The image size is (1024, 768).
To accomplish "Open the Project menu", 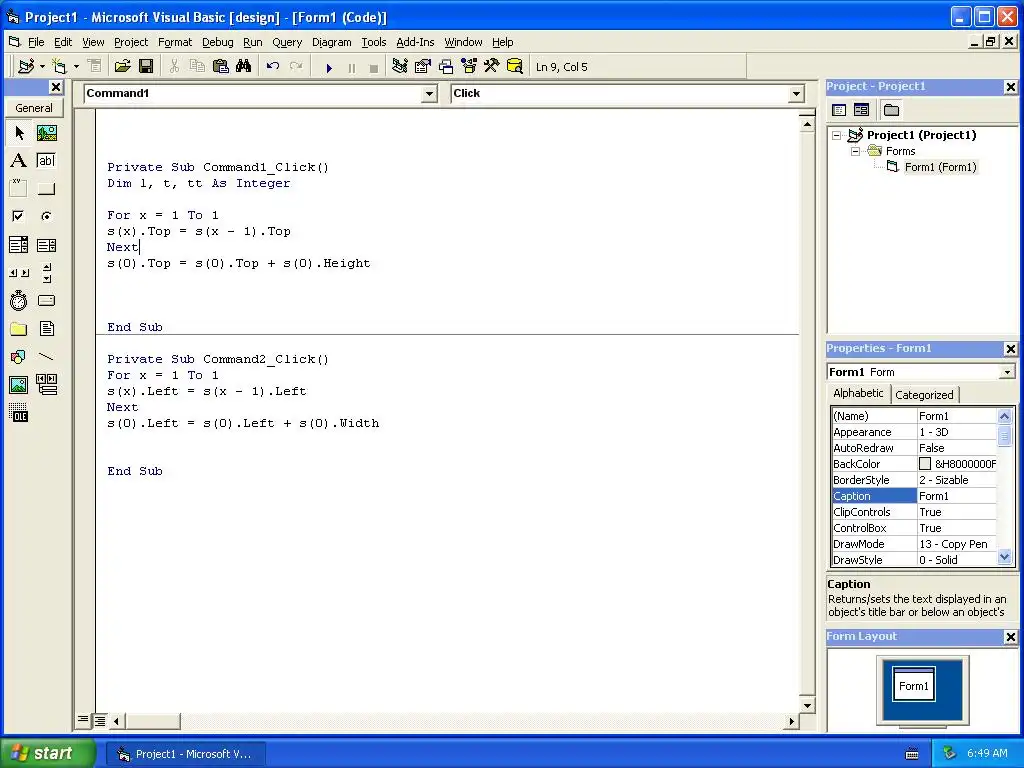I will (x=131, y=42).
